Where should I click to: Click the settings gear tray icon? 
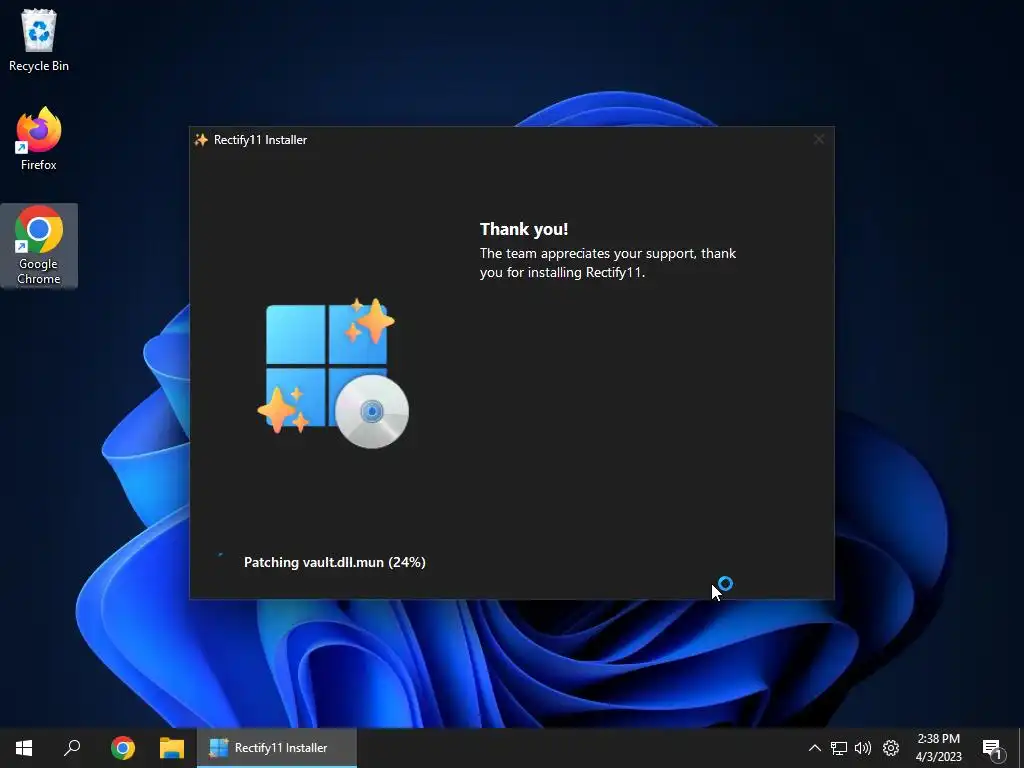(891, 748)
